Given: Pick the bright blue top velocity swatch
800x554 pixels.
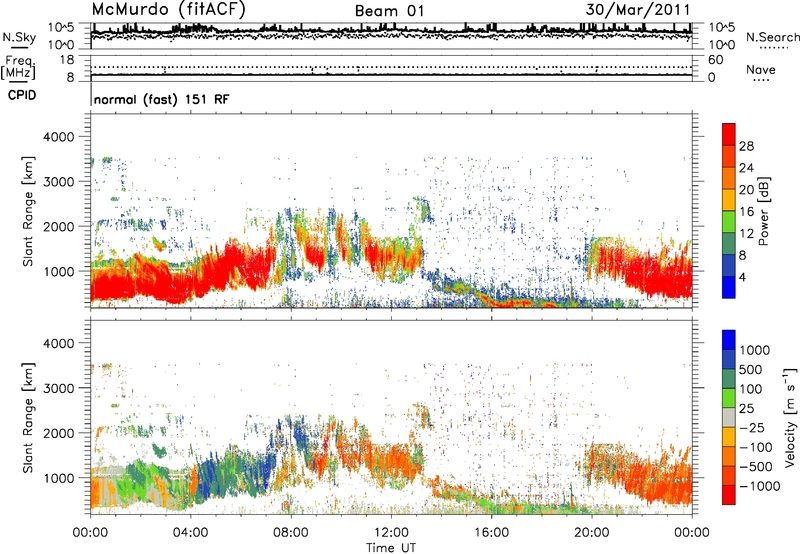Looking at the screenshot, I should [x=729, y=340].
